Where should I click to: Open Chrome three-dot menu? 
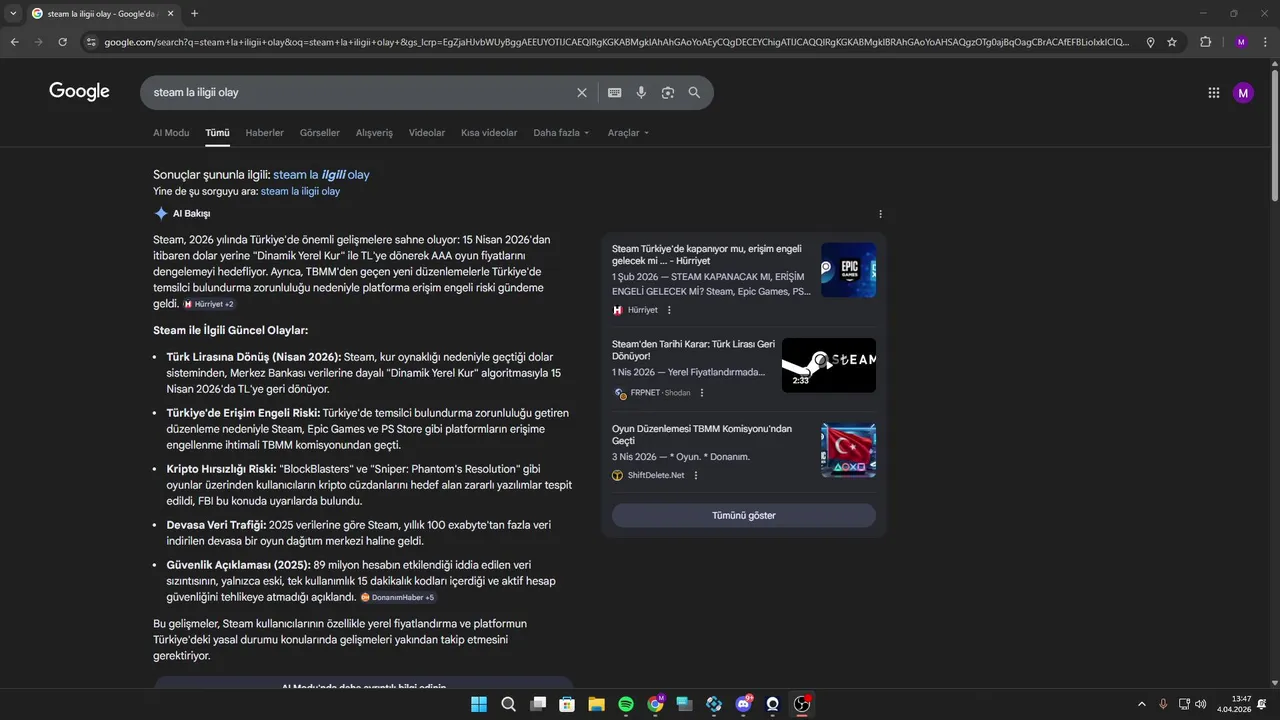click(x=1266, y=42)
